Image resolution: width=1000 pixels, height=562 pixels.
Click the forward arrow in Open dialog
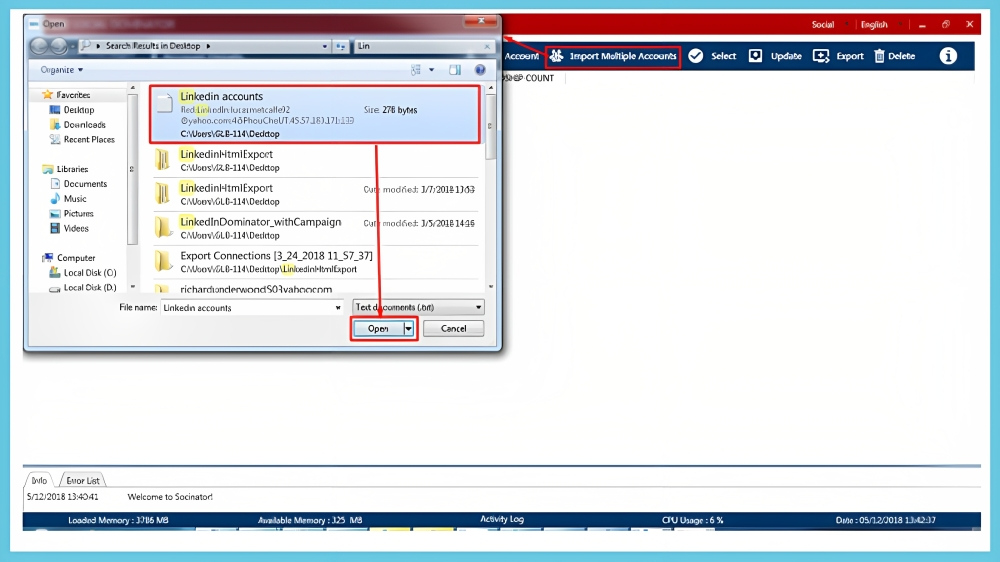click(x=59, y=46)
